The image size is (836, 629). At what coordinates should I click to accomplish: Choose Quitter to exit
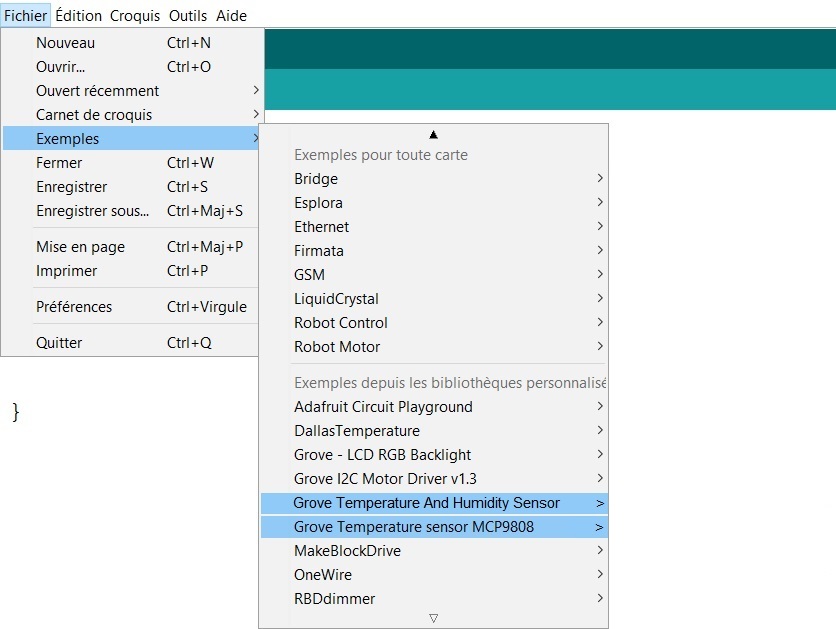pyautogui.click(x=132, y=343)
